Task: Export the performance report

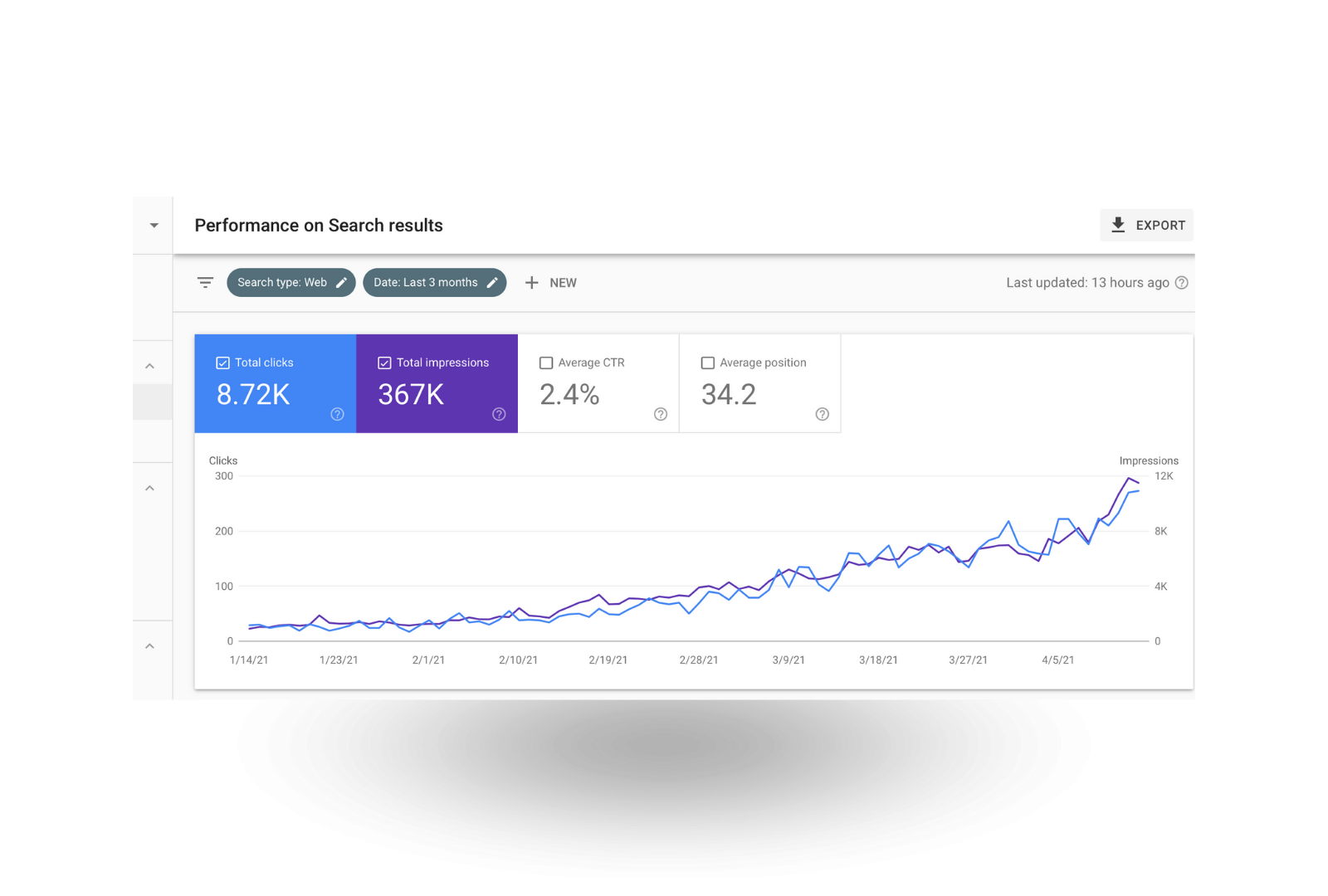Action: tap(1147, 225)
